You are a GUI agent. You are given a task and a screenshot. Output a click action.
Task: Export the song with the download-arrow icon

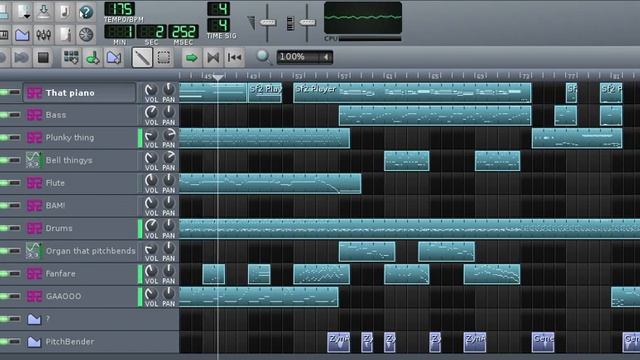[44, 12]
